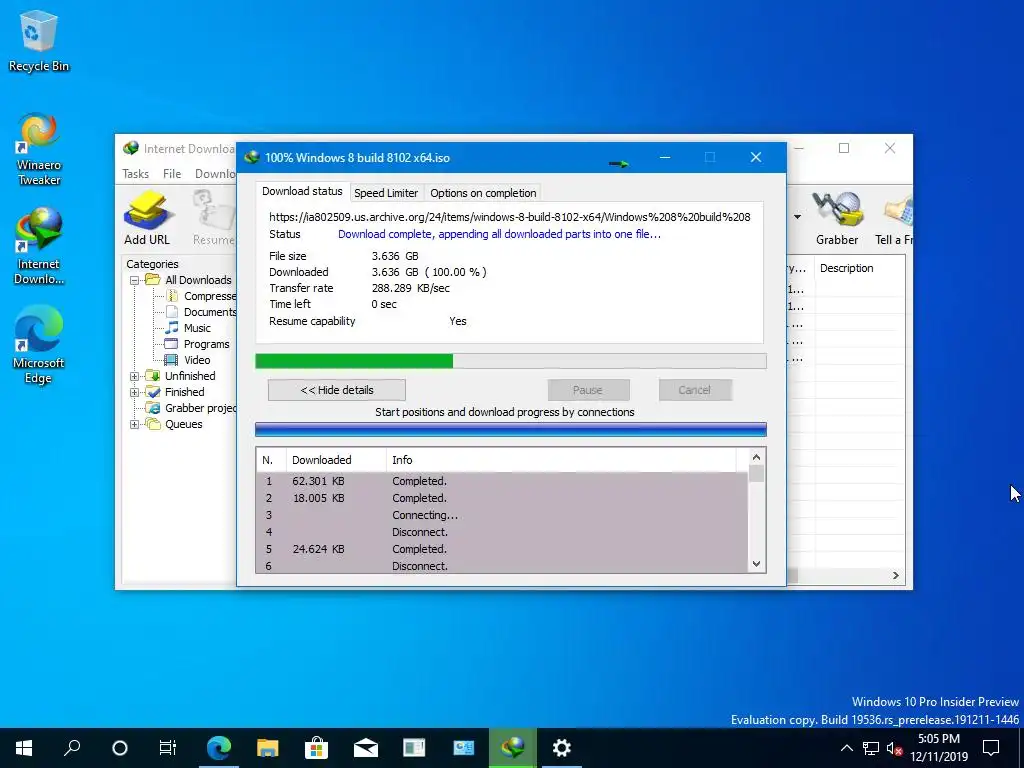Open Microsoft Store from taskbar

(x=316, y=748)
